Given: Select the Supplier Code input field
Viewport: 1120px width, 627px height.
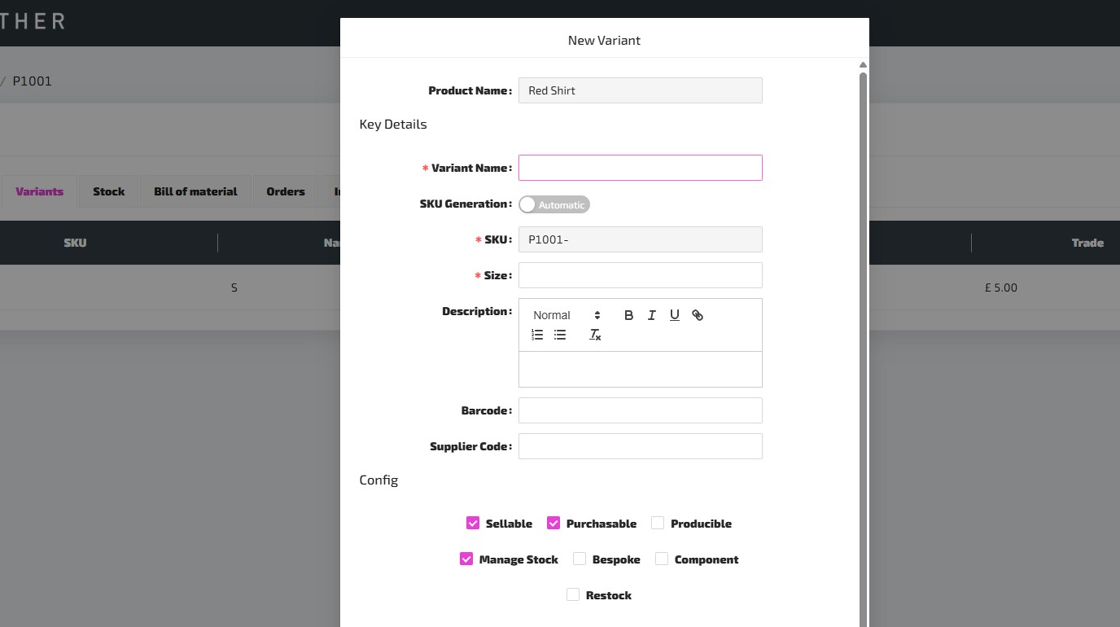Looking at the screenshot, I should (640, 446).
